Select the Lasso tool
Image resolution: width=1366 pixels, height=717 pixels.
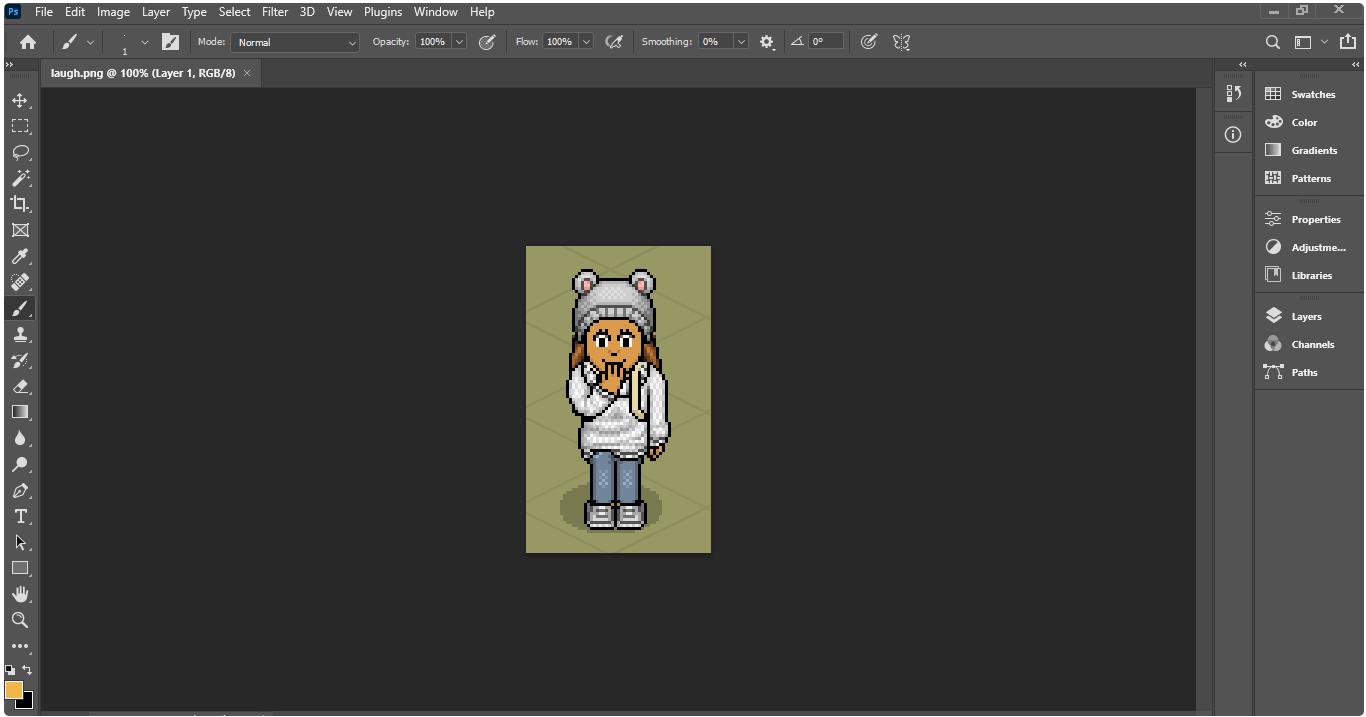coord(20,152)
